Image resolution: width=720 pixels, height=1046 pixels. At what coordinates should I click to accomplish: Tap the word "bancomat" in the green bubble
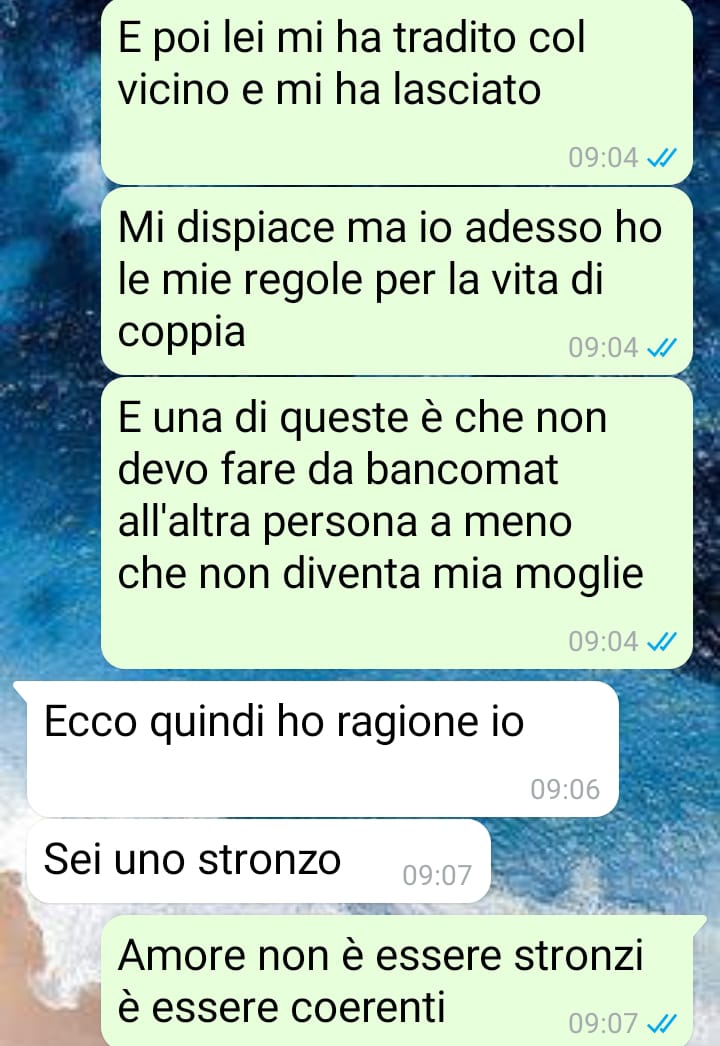click(x=462, y=470)
